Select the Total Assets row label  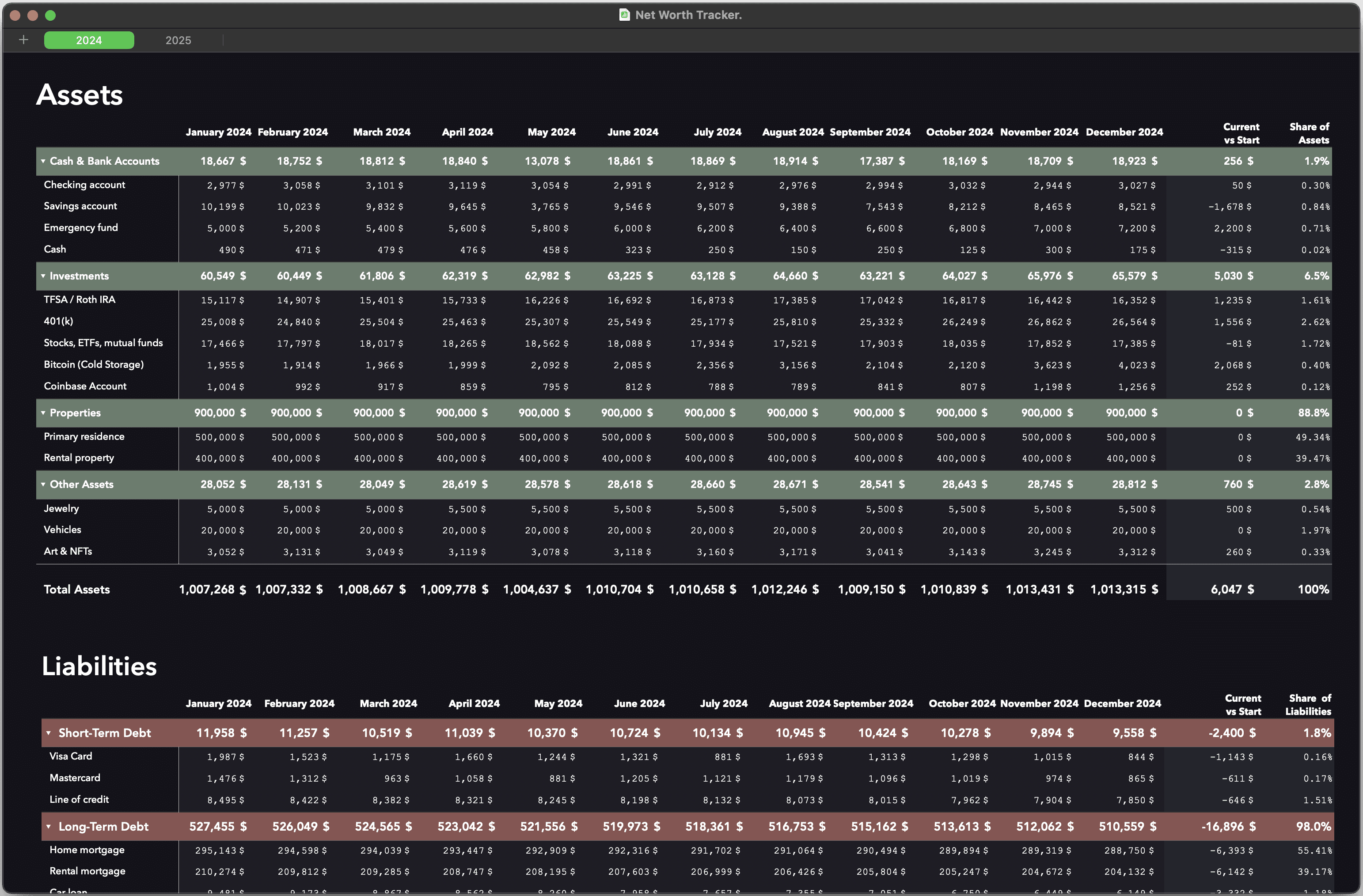pyautogui.click(x=77, y=590)
